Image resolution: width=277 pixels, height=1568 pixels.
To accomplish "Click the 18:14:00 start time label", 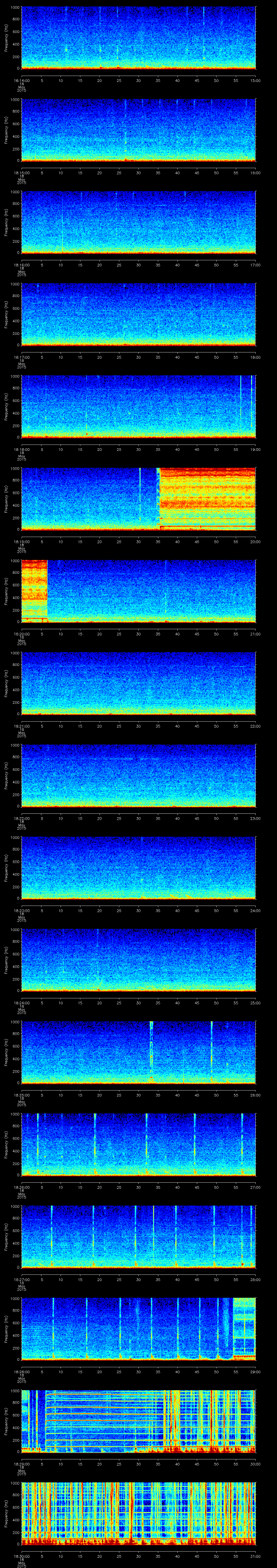I will pyautogui.click(x=21, y=80).
